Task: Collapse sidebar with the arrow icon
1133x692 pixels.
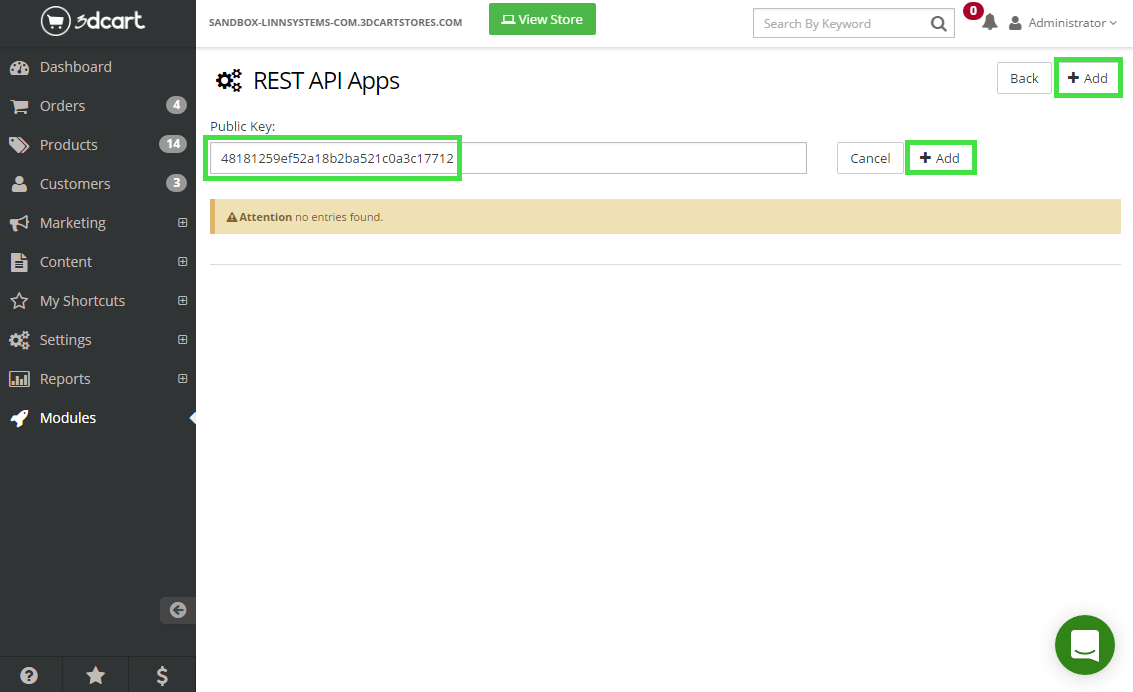Action: 178,610
